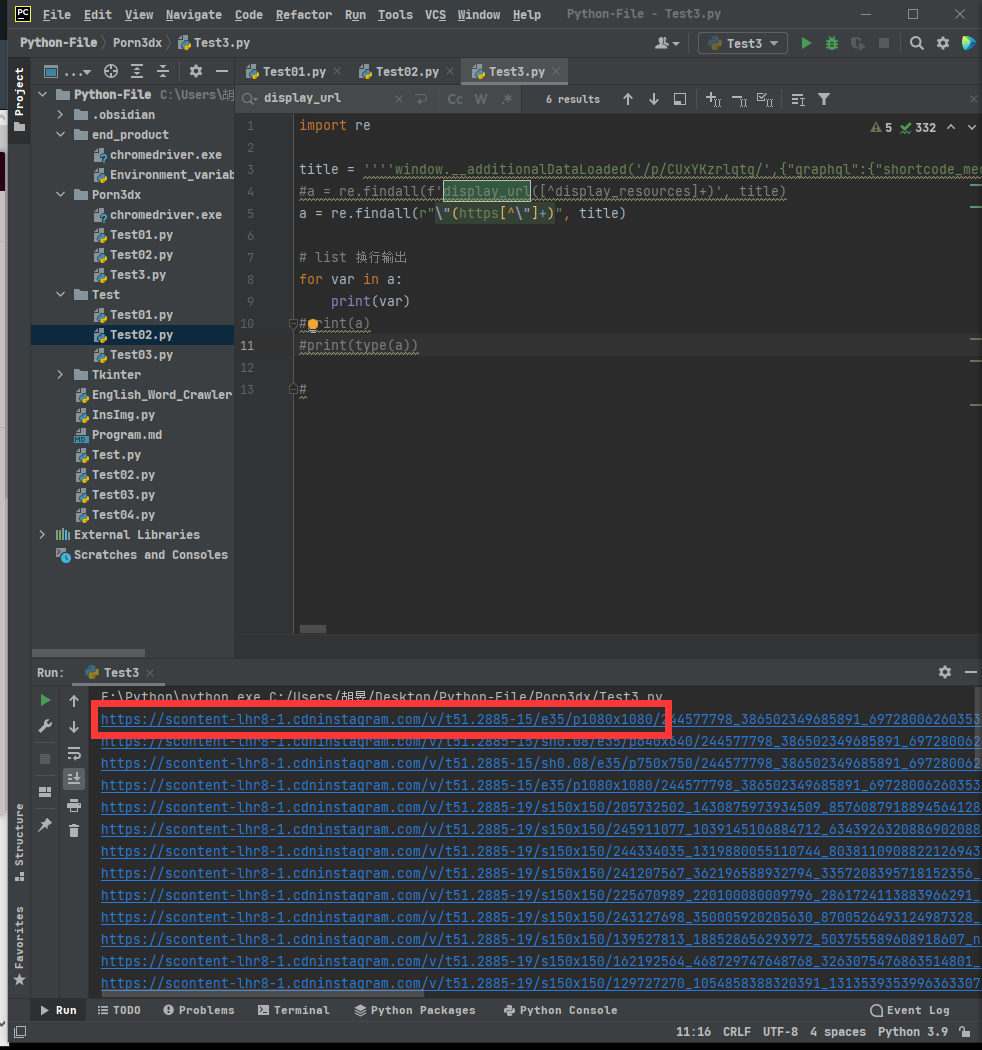This screenshot has width=982, height=1050.
Task: Open the search results filter funnel
Action: coord(824,99)
